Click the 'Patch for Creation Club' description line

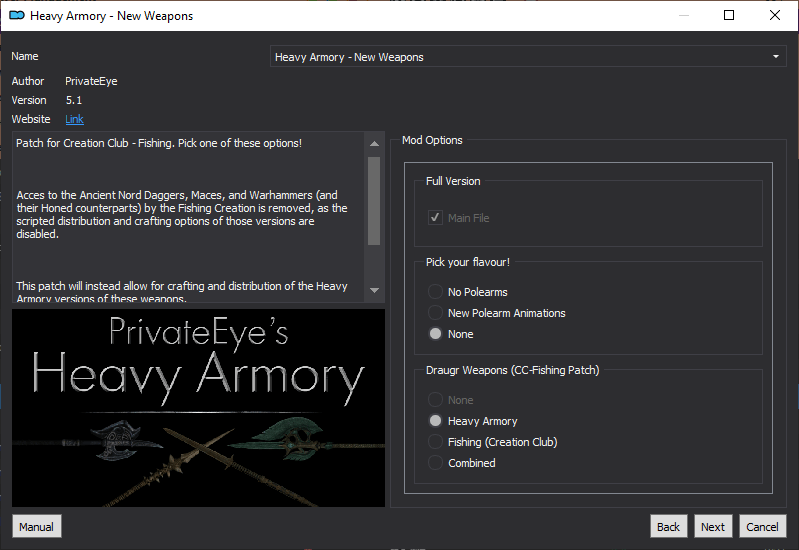(x=158, y=143)
